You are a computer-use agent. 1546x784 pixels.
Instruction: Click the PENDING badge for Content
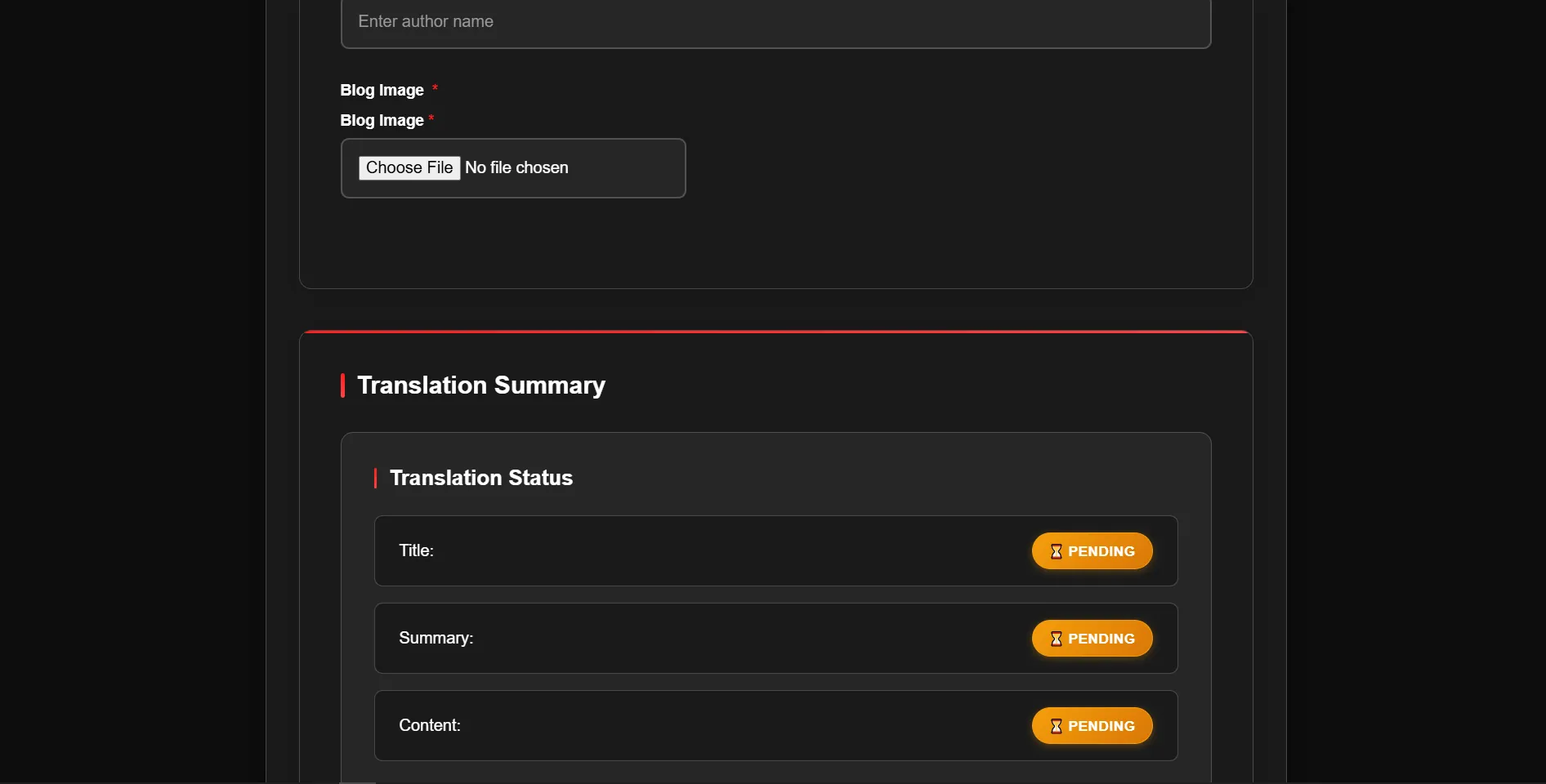[x=1092, y=726]
